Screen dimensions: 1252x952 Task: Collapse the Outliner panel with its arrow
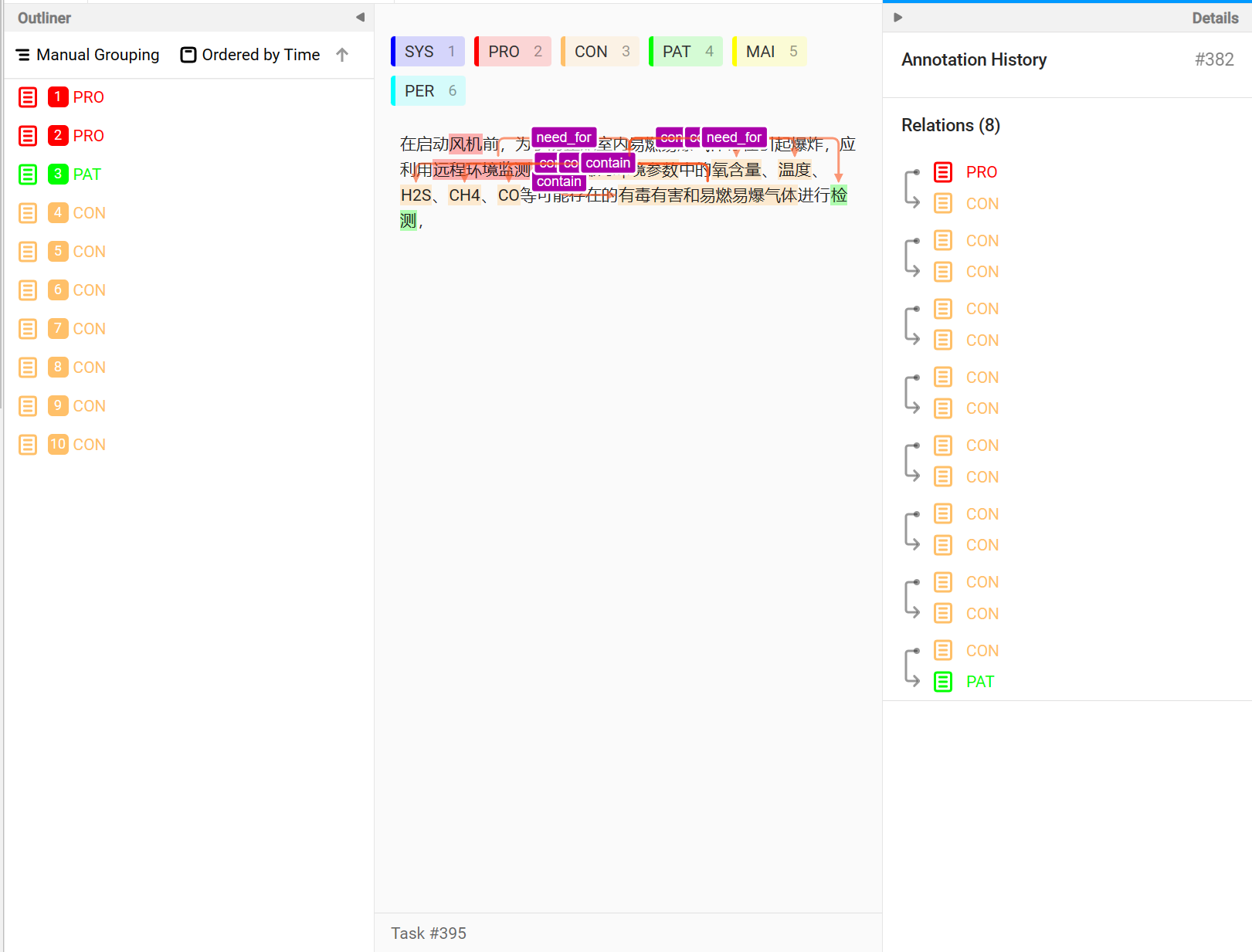(x=360, y=17)
